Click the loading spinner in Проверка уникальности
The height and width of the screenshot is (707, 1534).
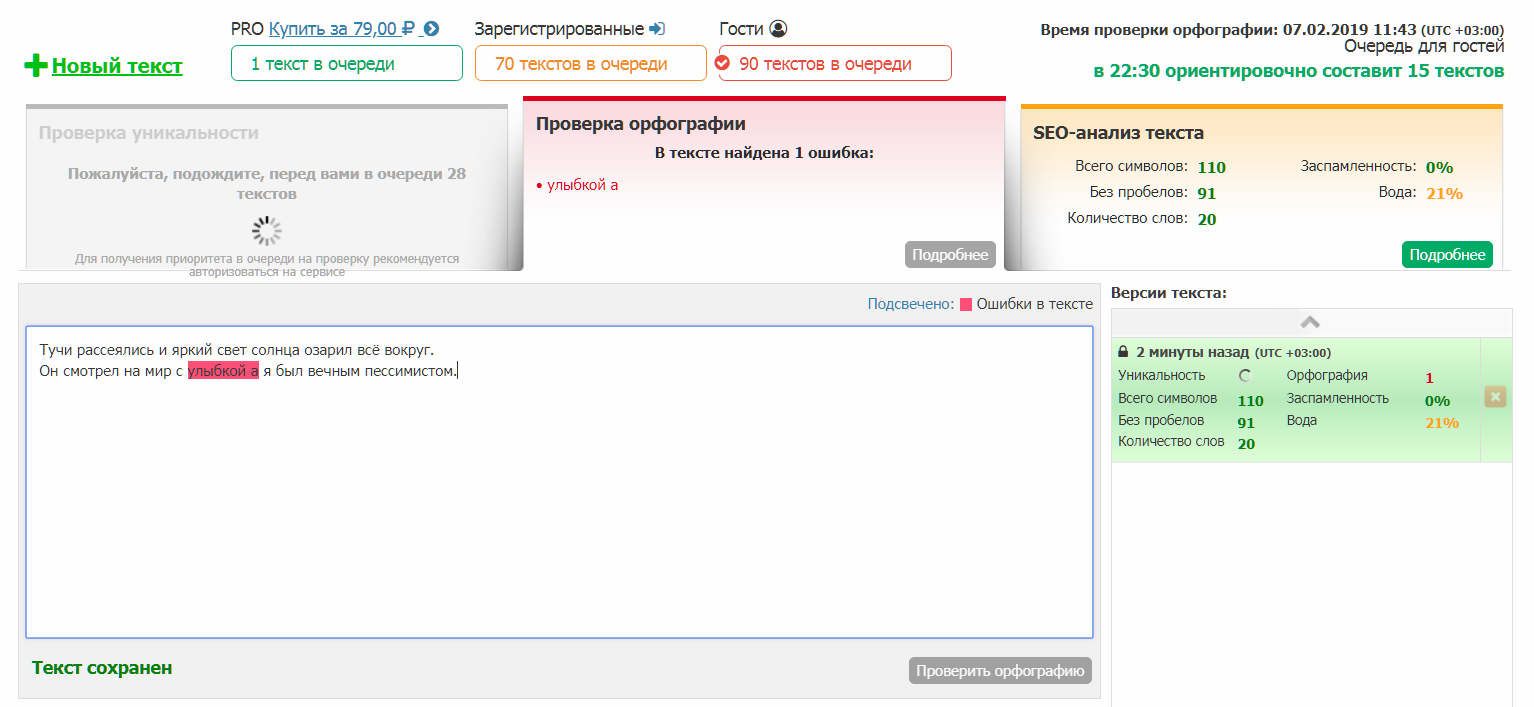point(267,231)
